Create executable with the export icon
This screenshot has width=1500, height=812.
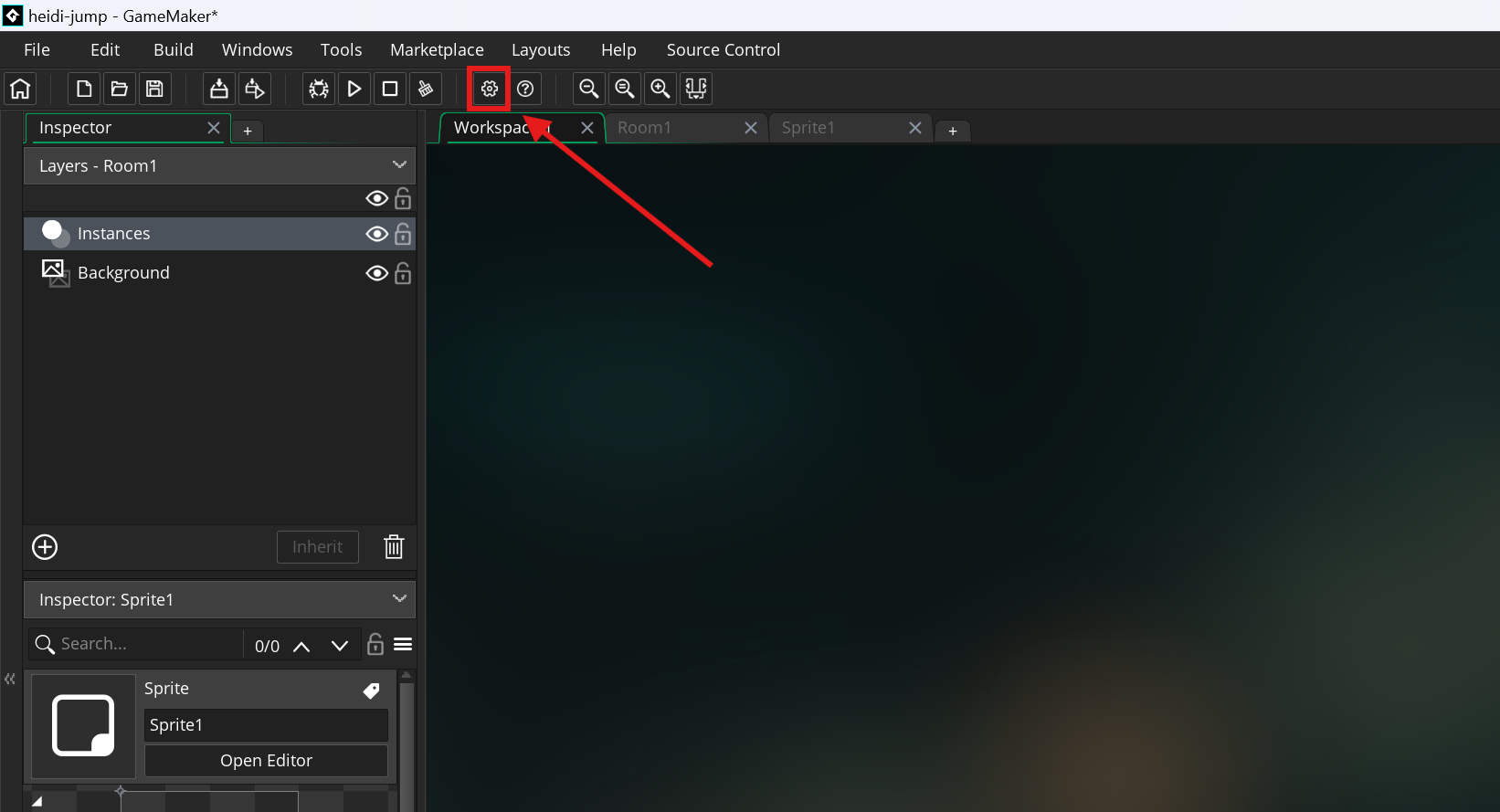219,89
